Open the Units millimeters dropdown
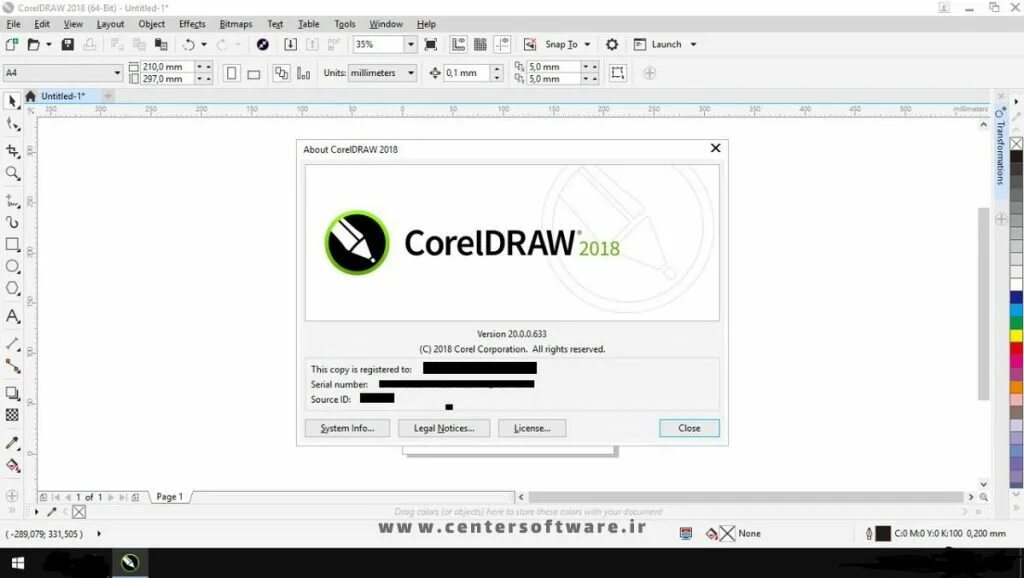1024x578 pixels. (411, 72)
